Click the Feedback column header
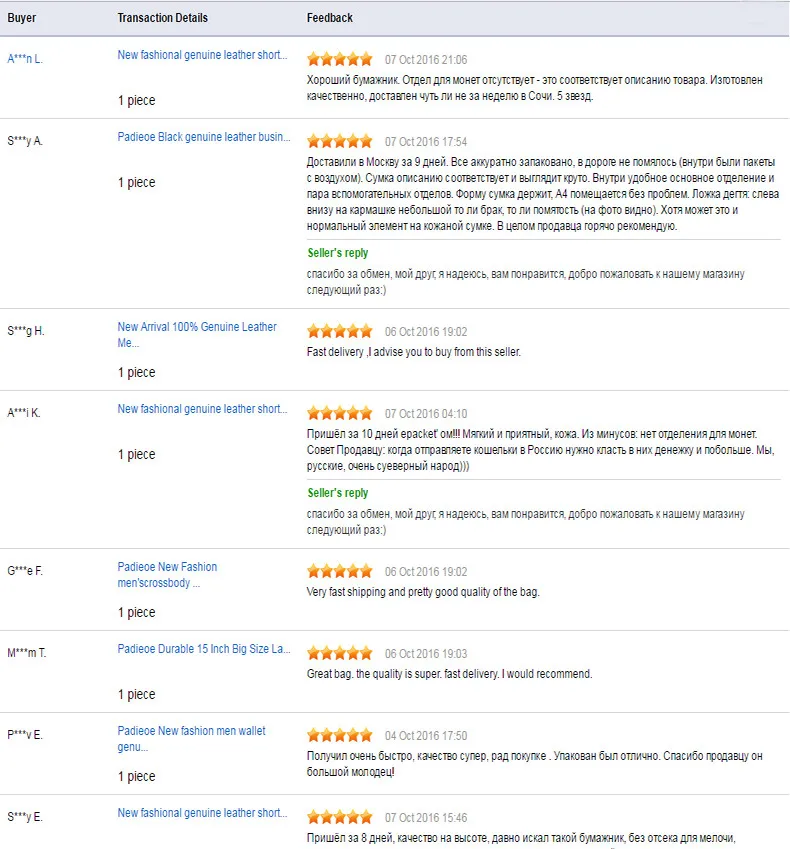Viewport: 790px width, 849px height. point(329,18)
